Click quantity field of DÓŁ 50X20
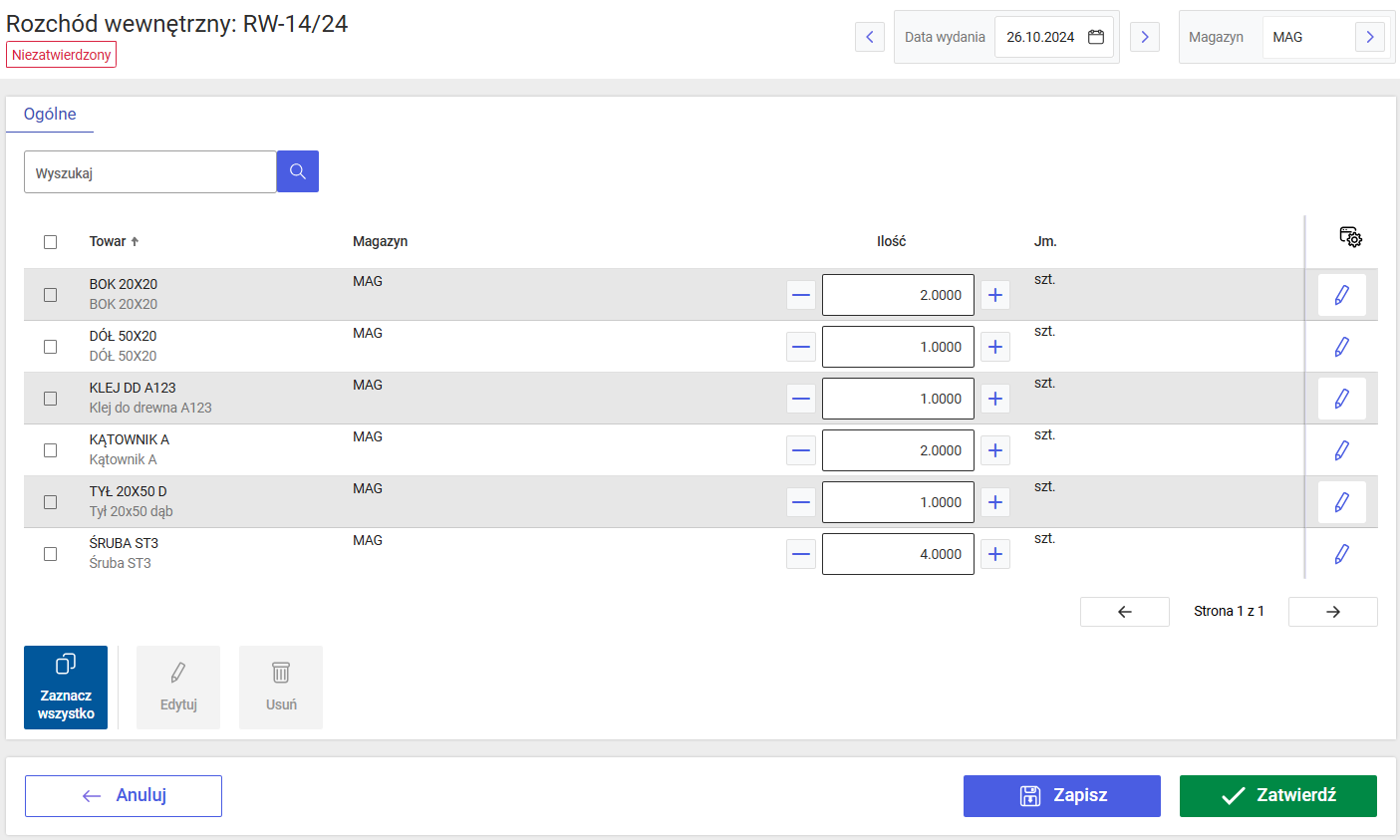Image resolution: width=1400 pixels, height=840 pixels. (x=898, y=347)
